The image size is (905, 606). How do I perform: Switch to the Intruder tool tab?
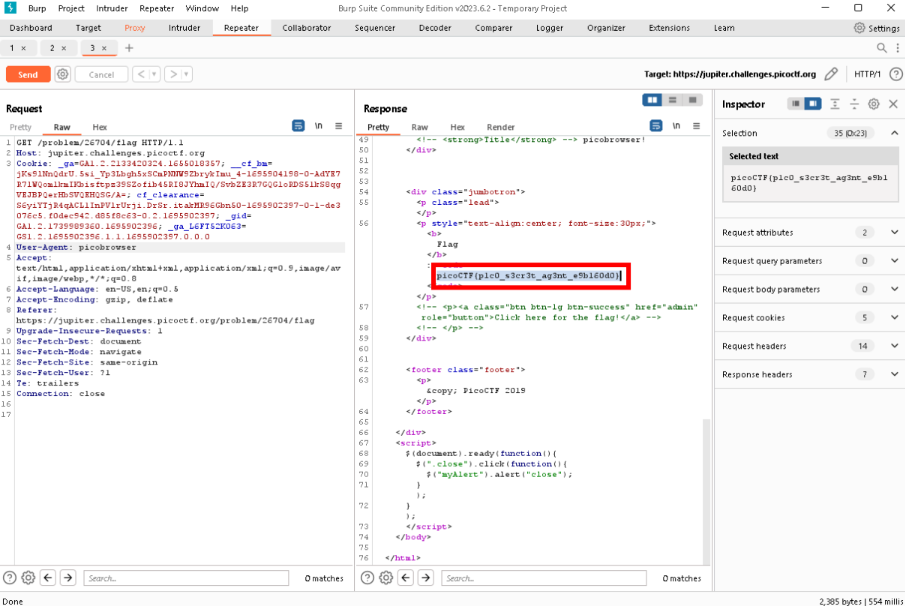pyautogui.click(x=184, y=28)
